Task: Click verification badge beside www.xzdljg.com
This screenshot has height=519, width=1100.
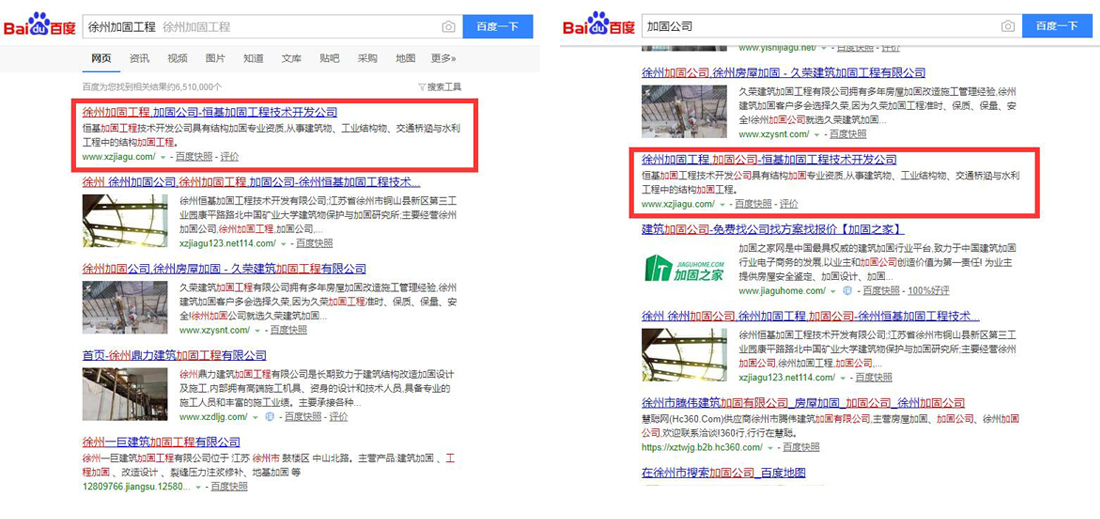Action: coord(269,417)
